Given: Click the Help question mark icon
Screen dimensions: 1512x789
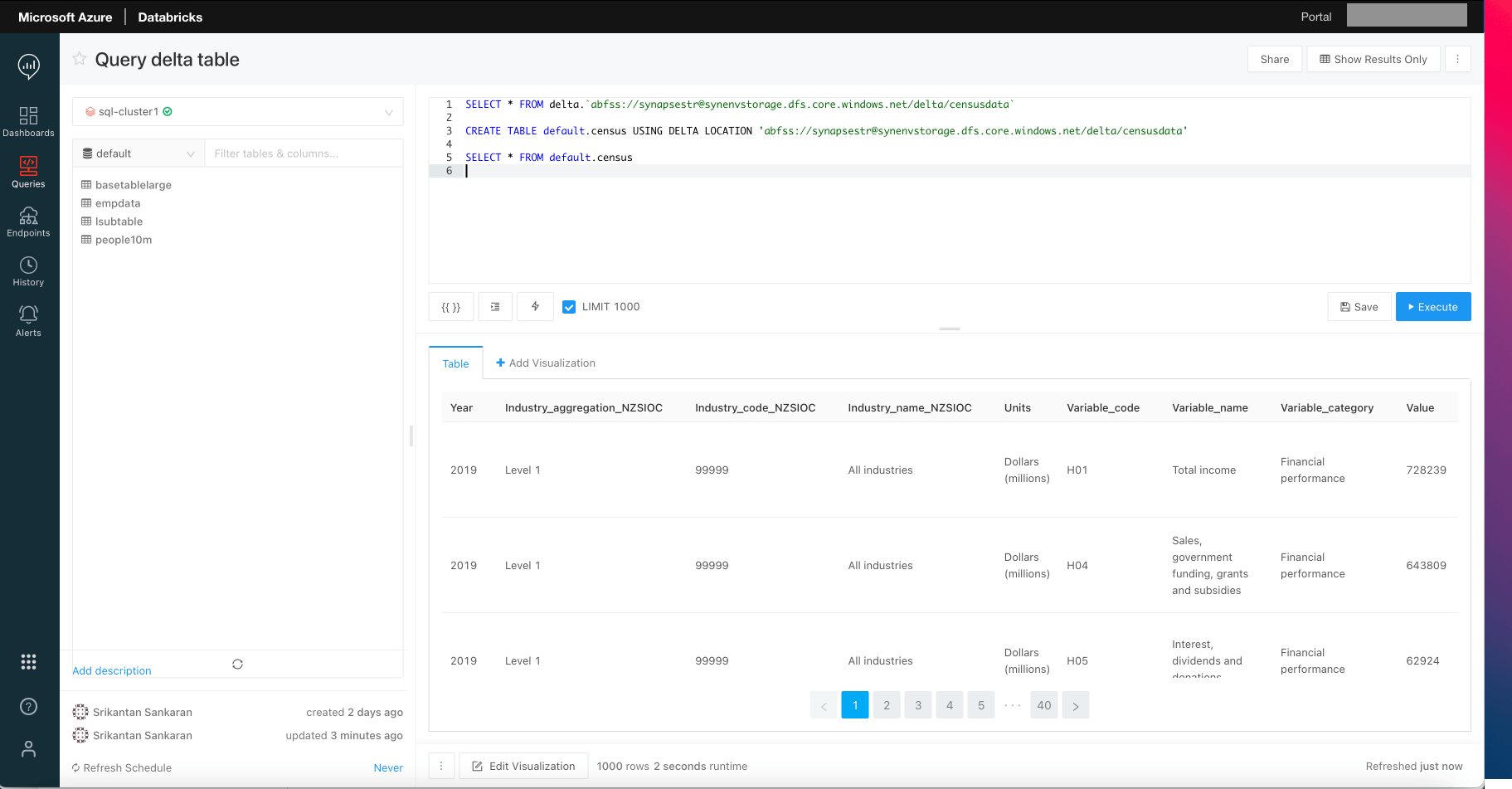Looking at the screenshot, I should tap(28, 706).
